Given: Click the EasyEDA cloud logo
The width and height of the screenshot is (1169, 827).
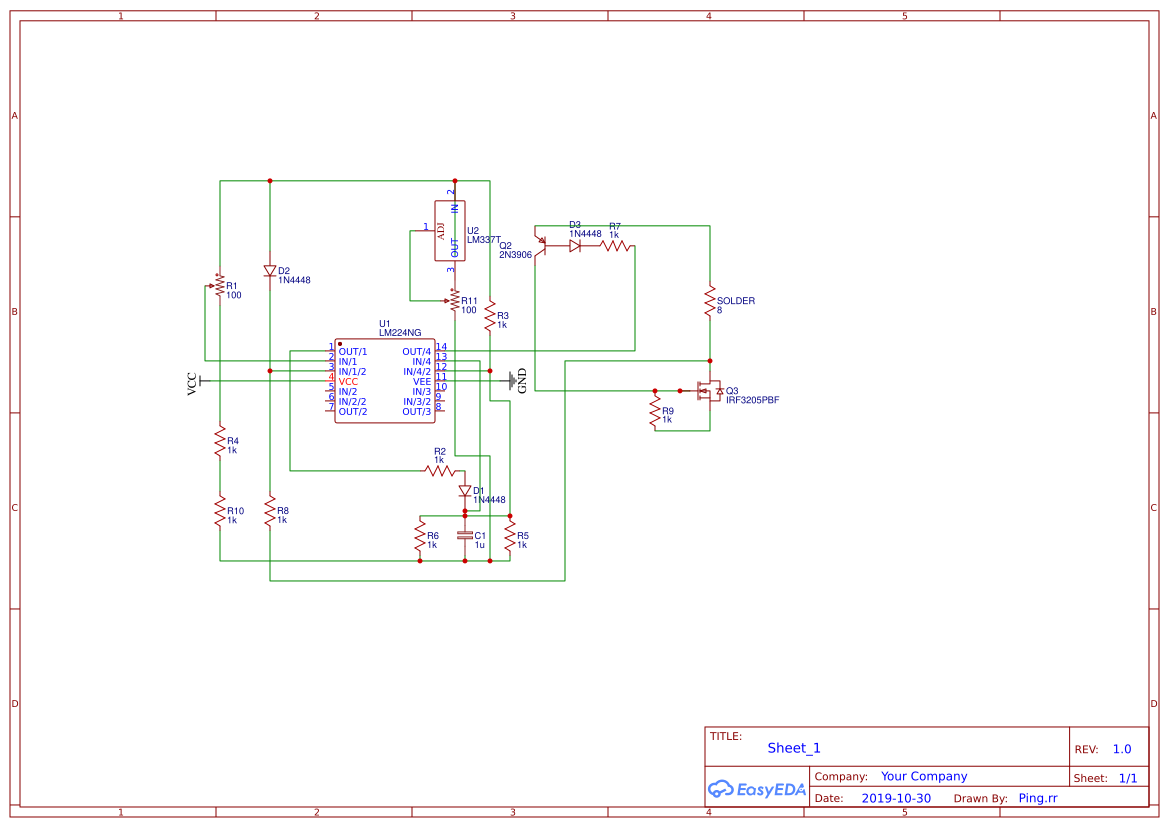Looking at the screenshot, I should [x=755, y=789].
